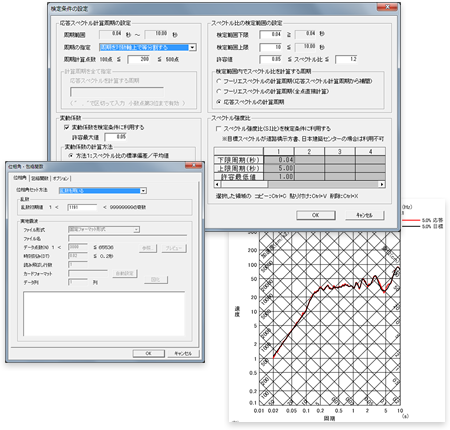Click the 検定範囲上限 input showing 10

pos(271,47)
